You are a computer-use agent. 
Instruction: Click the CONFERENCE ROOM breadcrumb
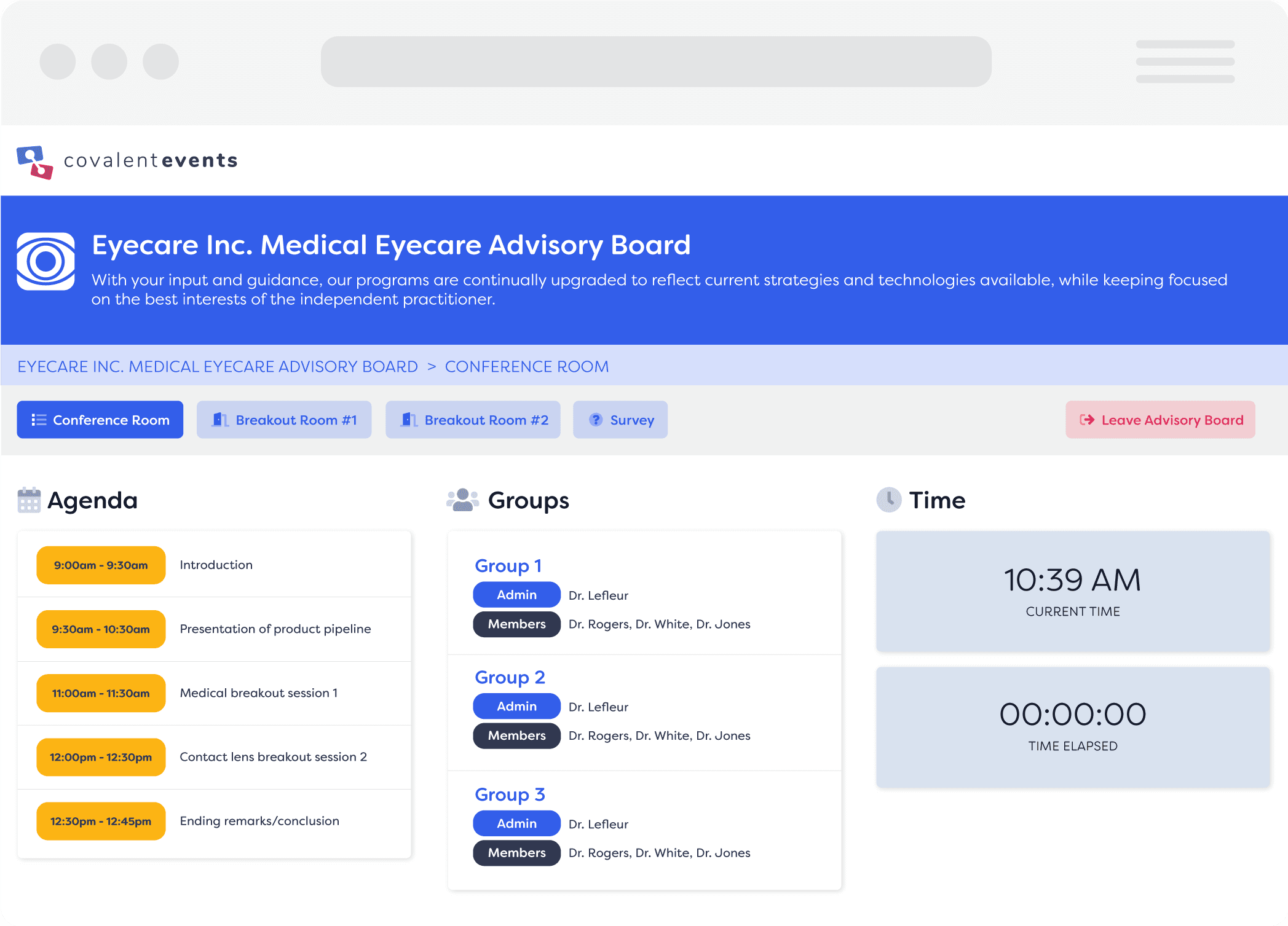point(527,367)
